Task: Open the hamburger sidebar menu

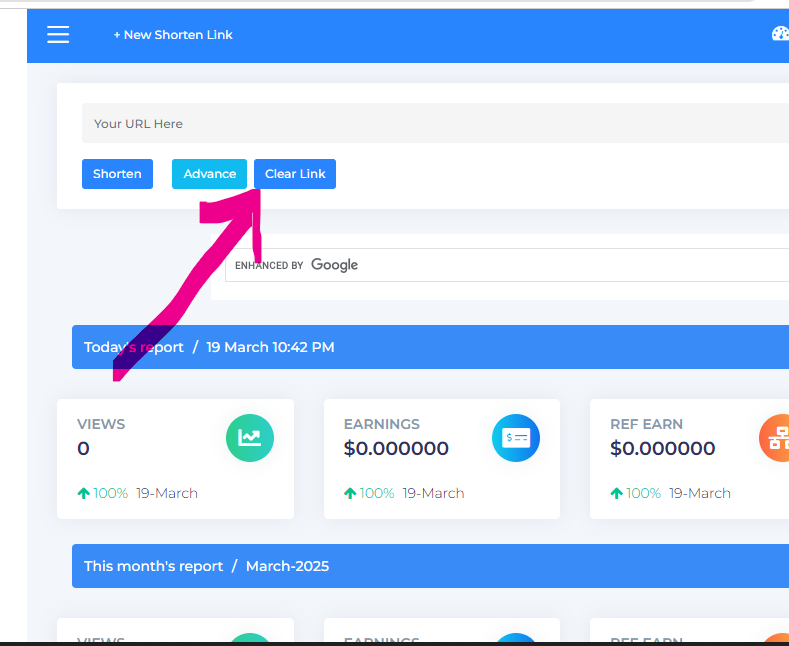Action: (58, 35)
